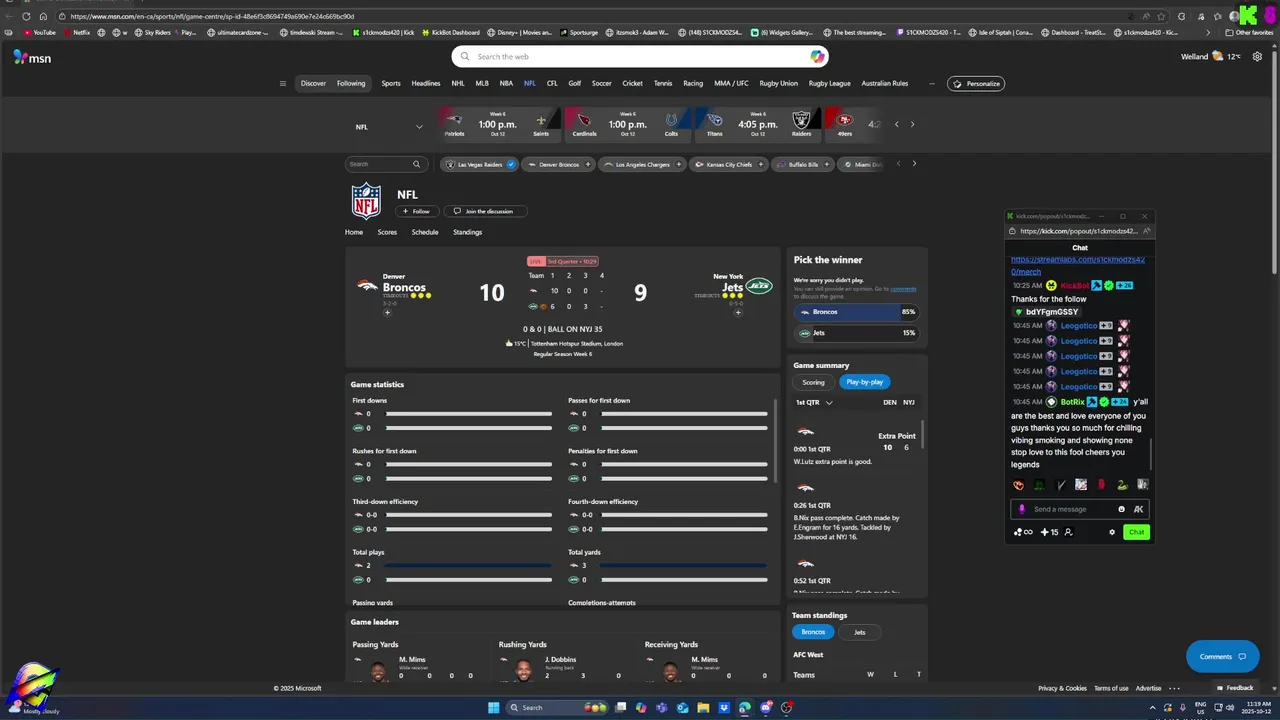
Task: Focus the Search the web input
Action: 640,57
